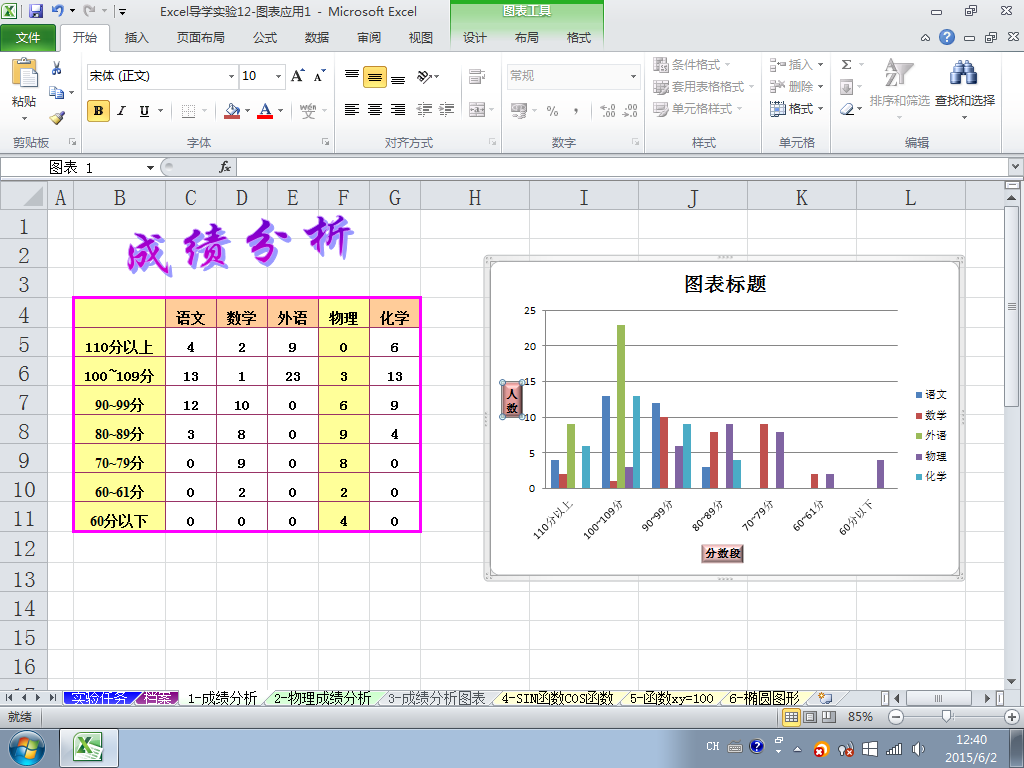This screenshot has height=768, width=1024.
Task: Switch to the 插入 ribbon tab
Action: pyautogui.click(x=136, y=38)
